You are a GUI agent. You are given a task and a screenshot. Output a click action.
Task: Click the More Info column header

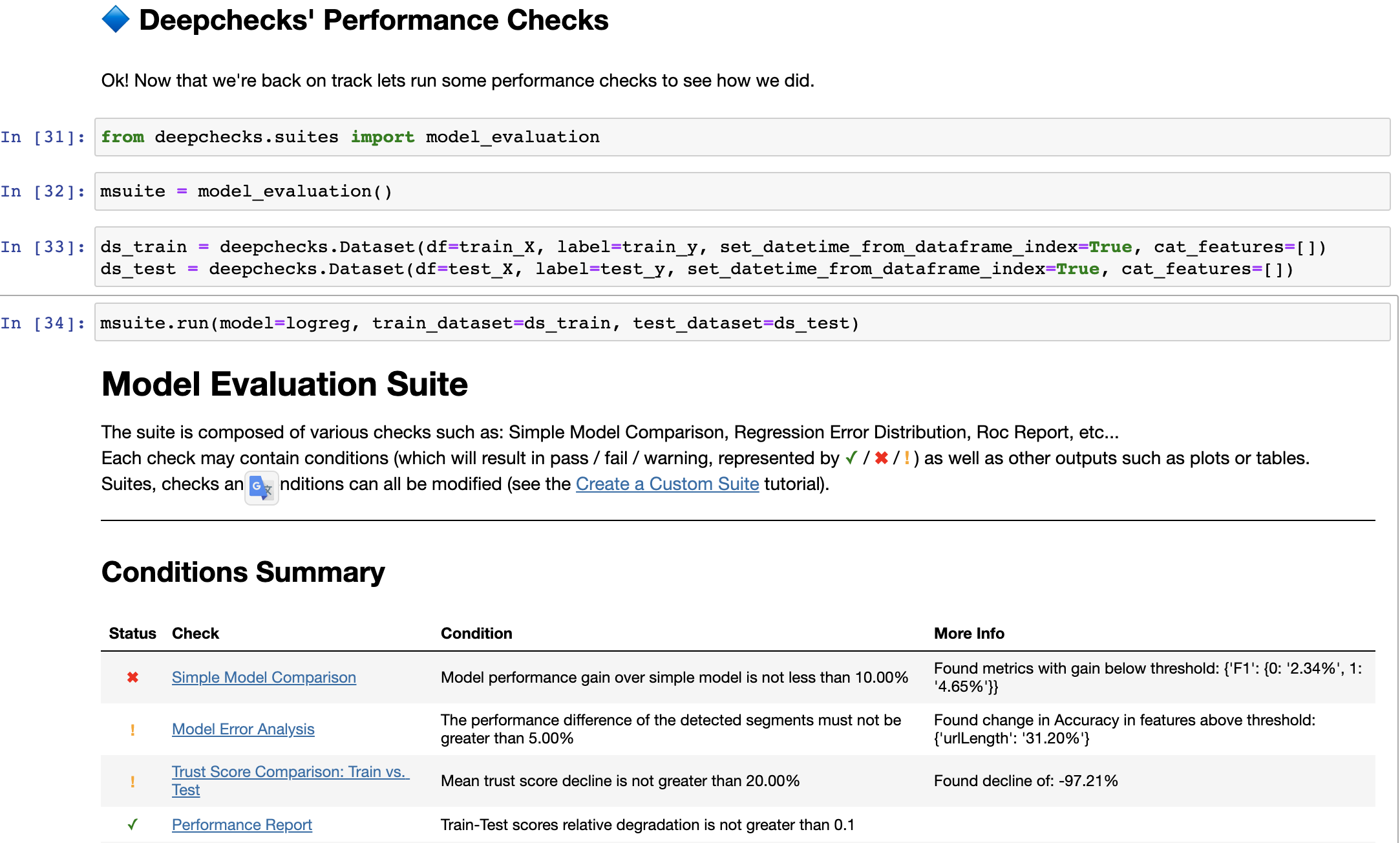click(x=969, y=634)
